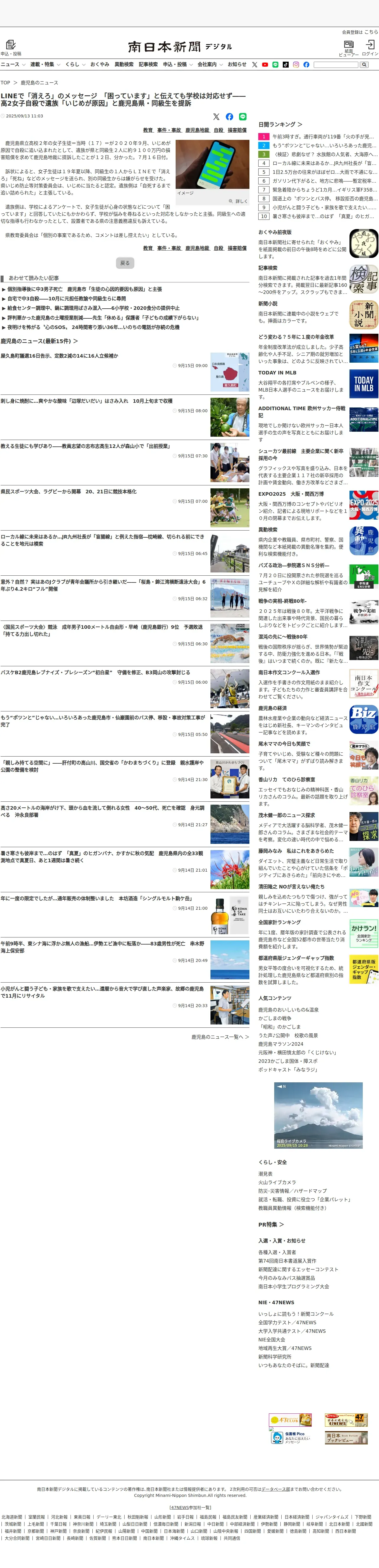379x1568 pixels.
Task: Click the search text input field
Action: click(336, 65)
